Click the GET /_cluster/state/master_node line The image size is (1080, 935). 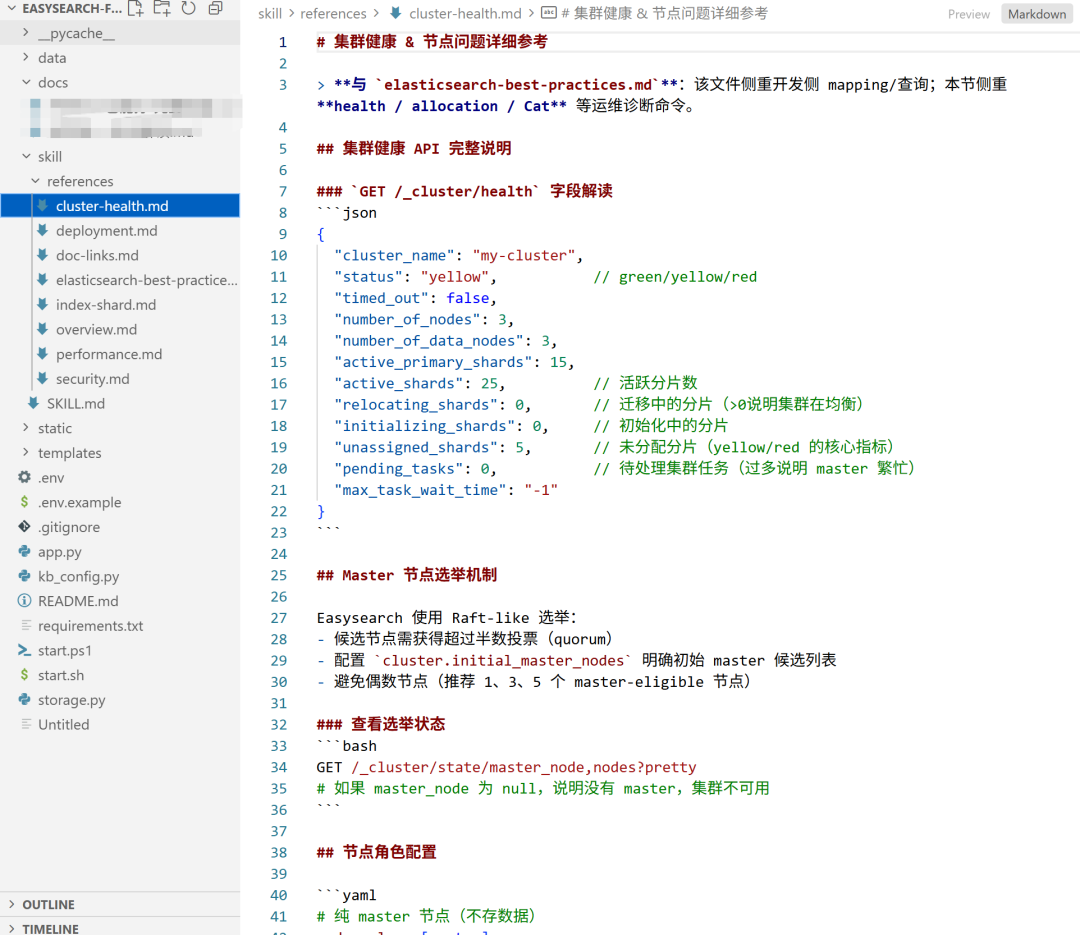tap(506, 767)
